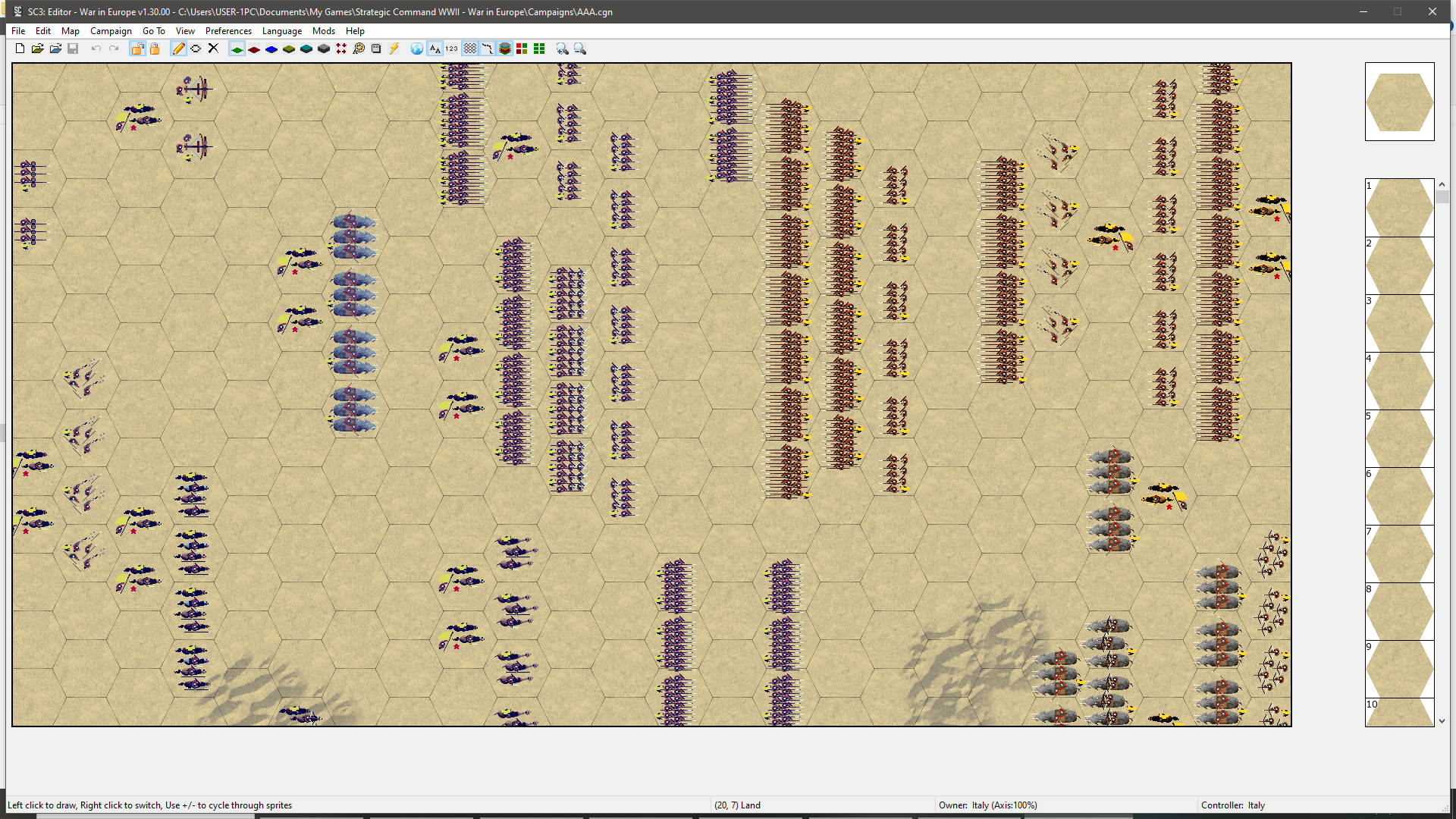Click the all-green squares icon

(x=539, y=49)
